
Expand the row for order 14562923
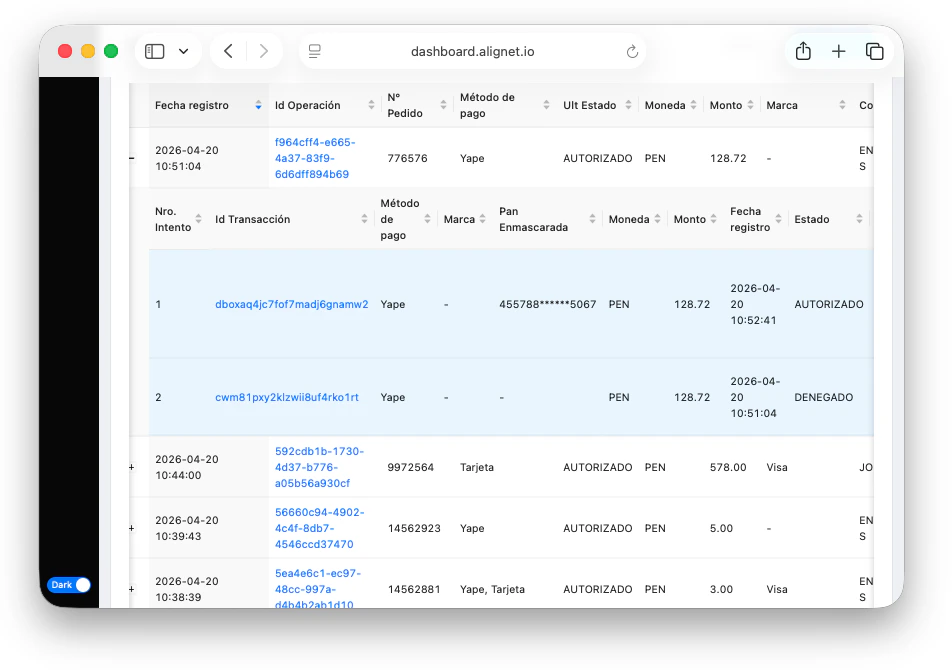132,528
